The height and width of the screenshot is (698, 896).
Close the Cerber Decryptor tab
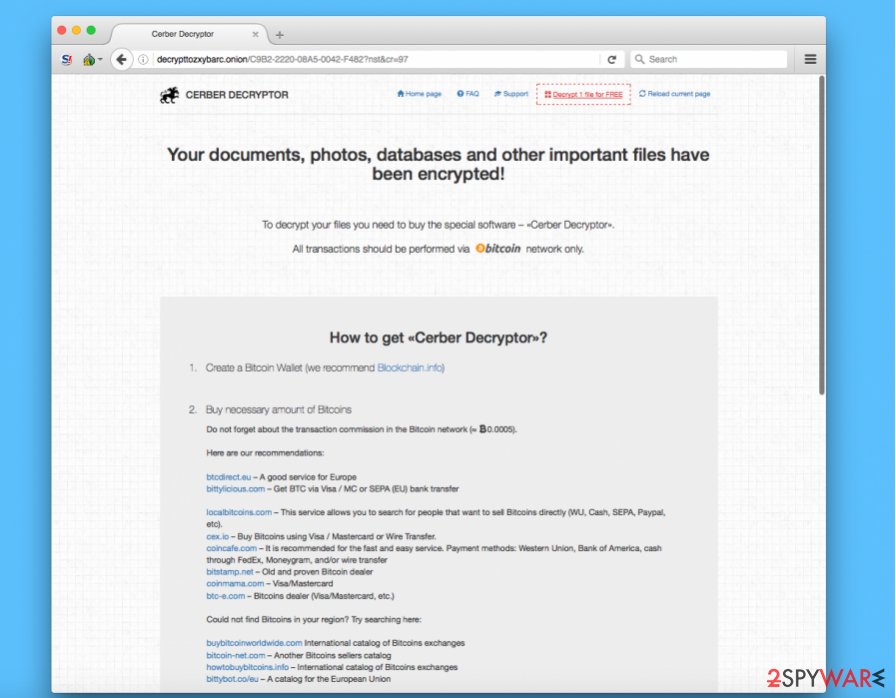tap(255, 34)
